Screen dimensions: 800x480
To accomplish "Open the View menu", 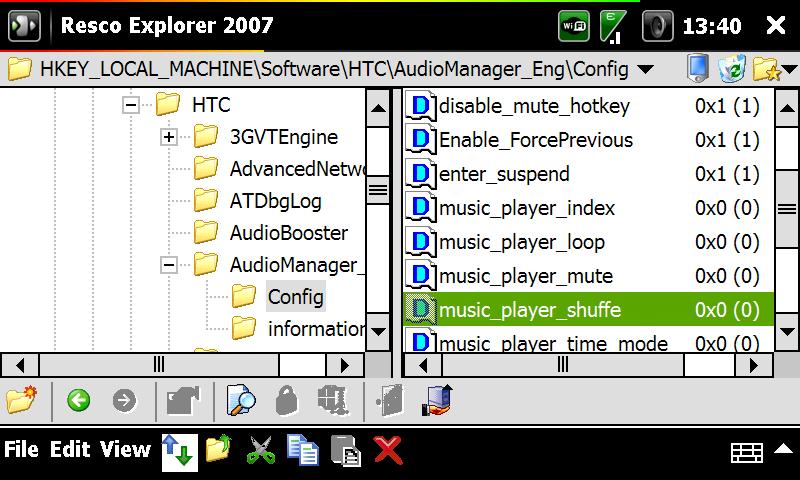I will click(x=125, y=449).
